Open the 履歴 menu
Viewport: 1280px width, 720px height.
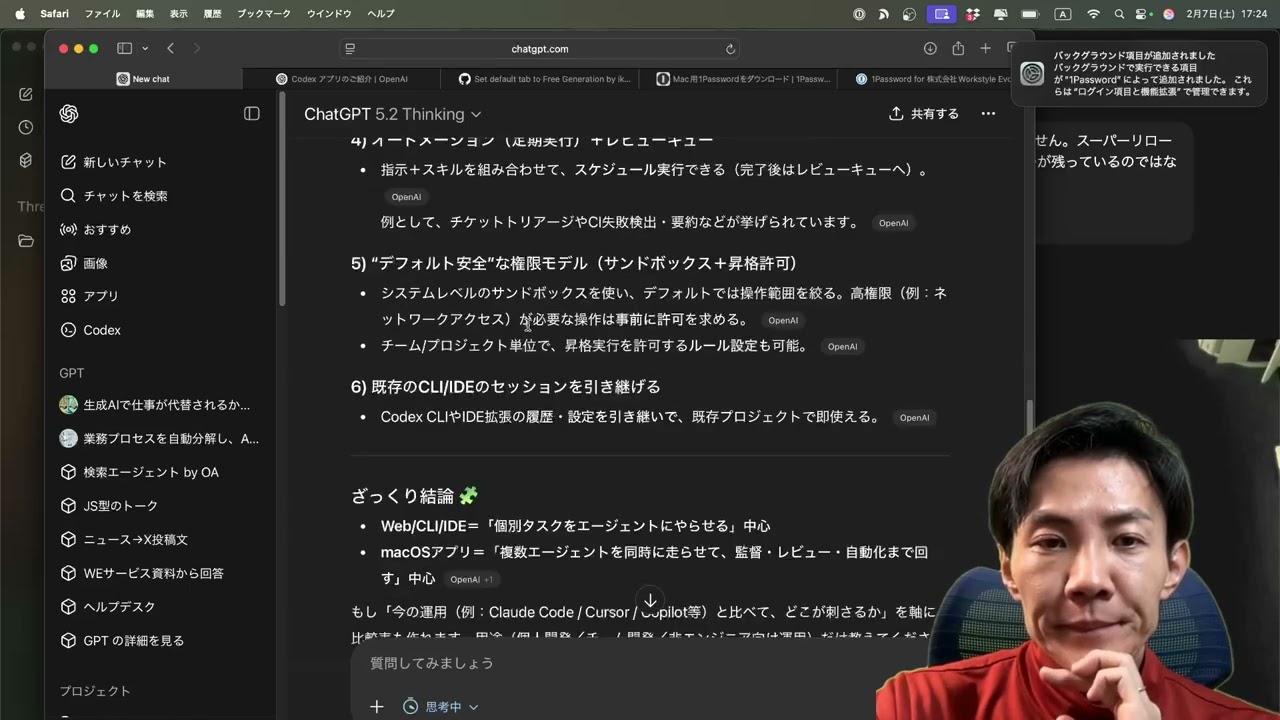[x=212, y=14]
